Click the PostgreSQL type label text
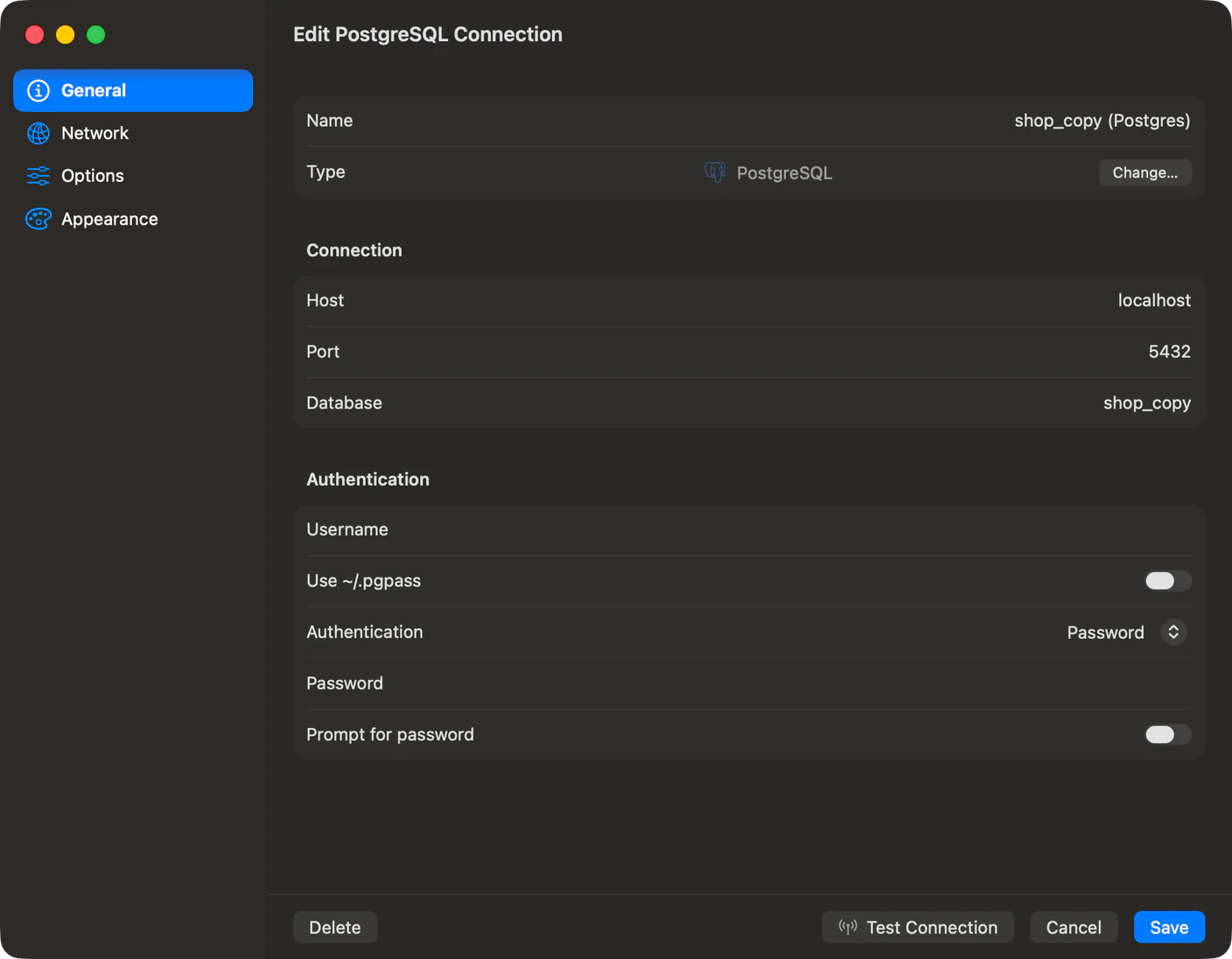 784,173
